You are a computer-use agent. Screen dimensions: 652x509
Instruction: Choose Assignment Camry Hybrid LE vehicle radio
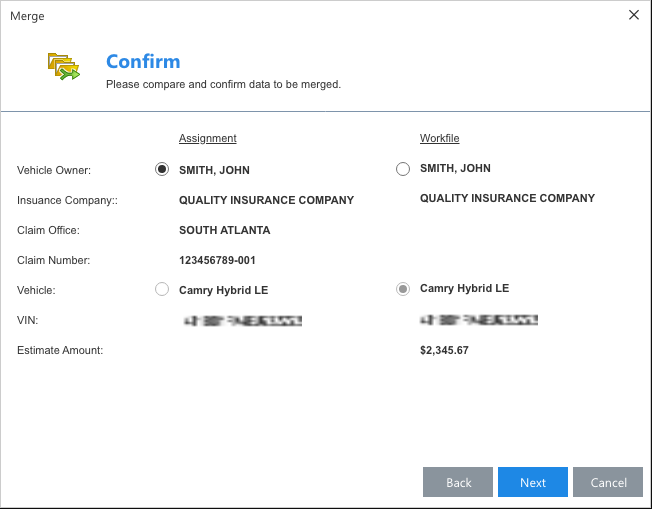coord(162,289)
